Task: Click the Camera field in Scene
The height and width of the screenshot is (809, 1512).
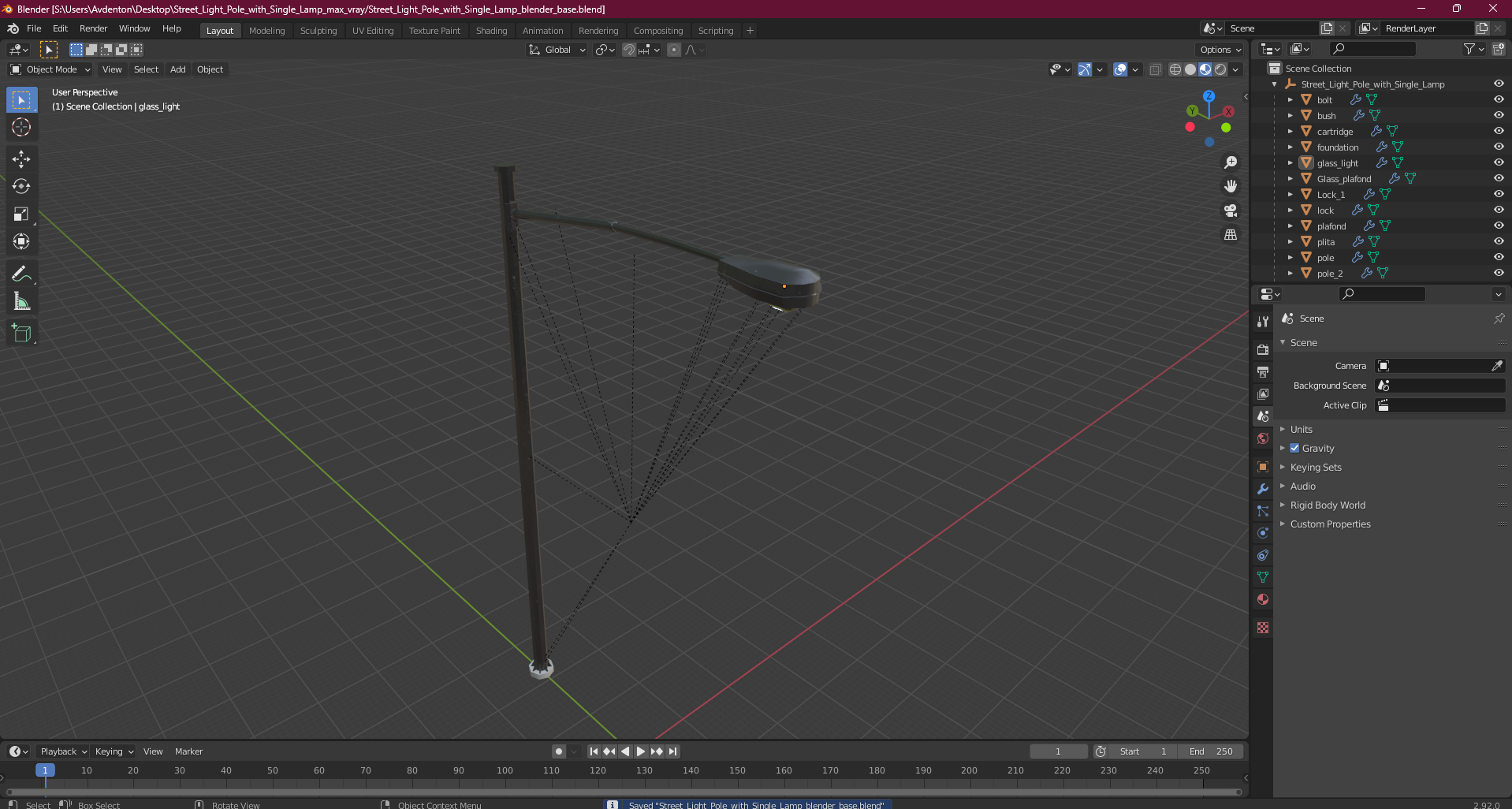Action: tap(1439, 366)
